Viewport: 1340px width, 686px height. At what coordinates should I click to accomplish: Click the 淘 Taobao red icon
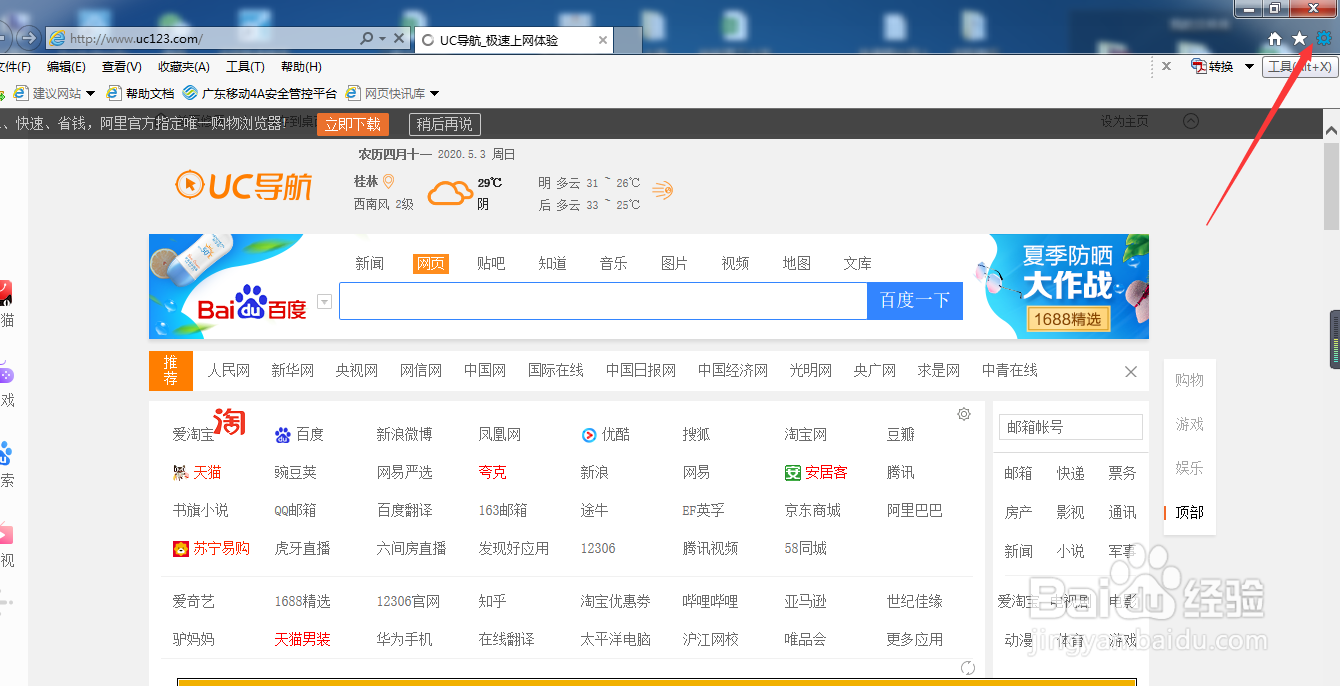pyautogui.click(x=230, y=421)
